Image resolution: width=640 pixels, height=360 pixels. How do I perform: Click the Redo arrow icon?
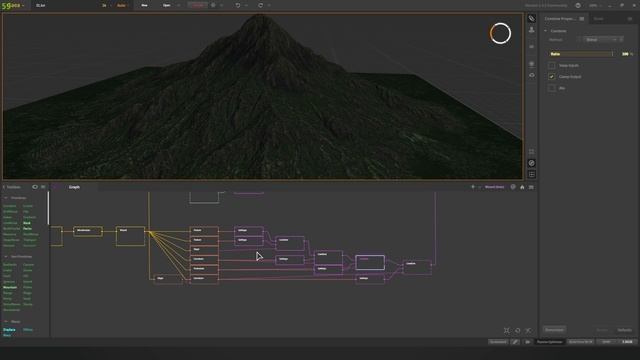pyautogui.click(x=260, y=5)
